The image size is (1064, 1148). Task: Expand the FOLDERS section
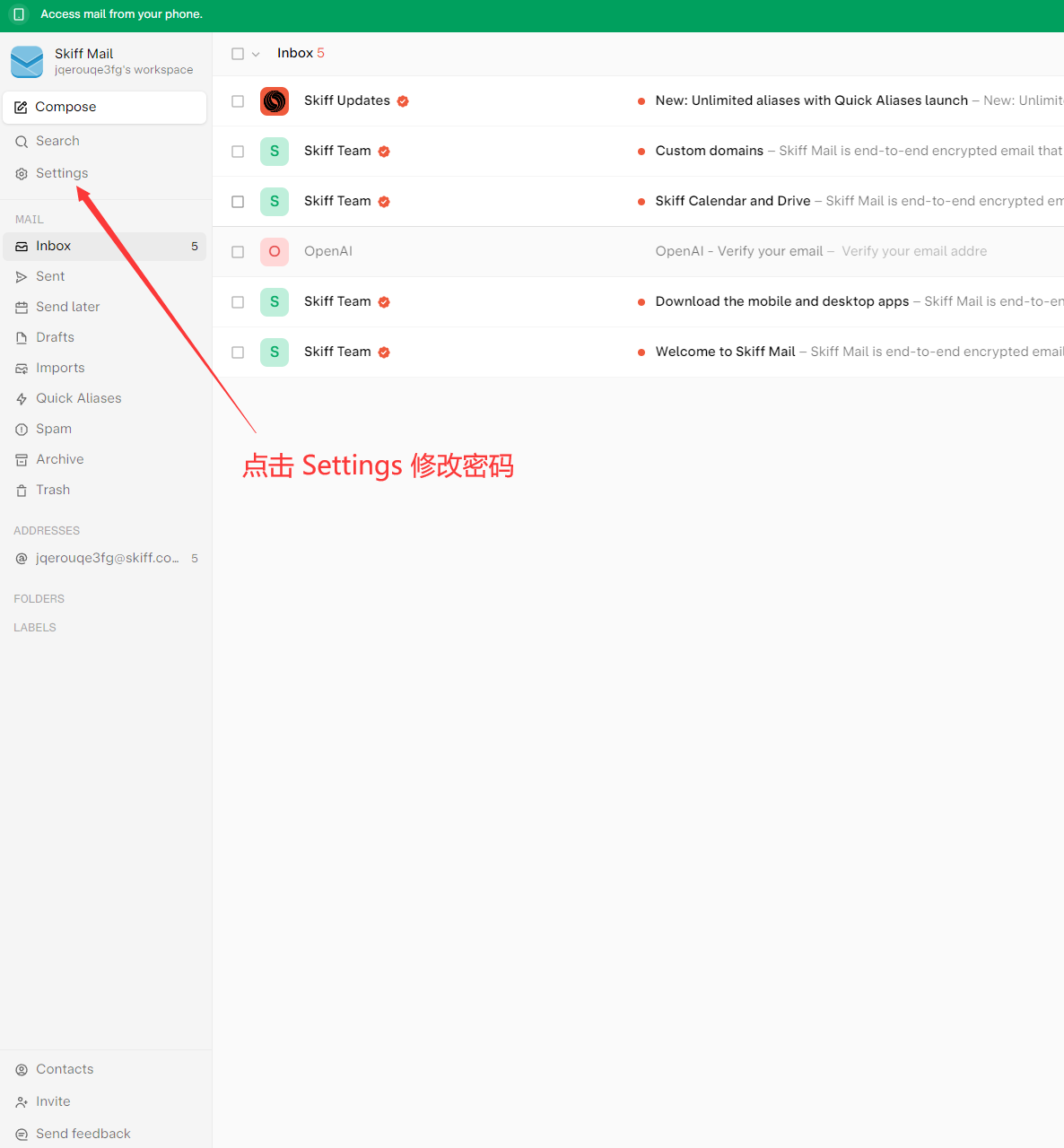[39, 599]
